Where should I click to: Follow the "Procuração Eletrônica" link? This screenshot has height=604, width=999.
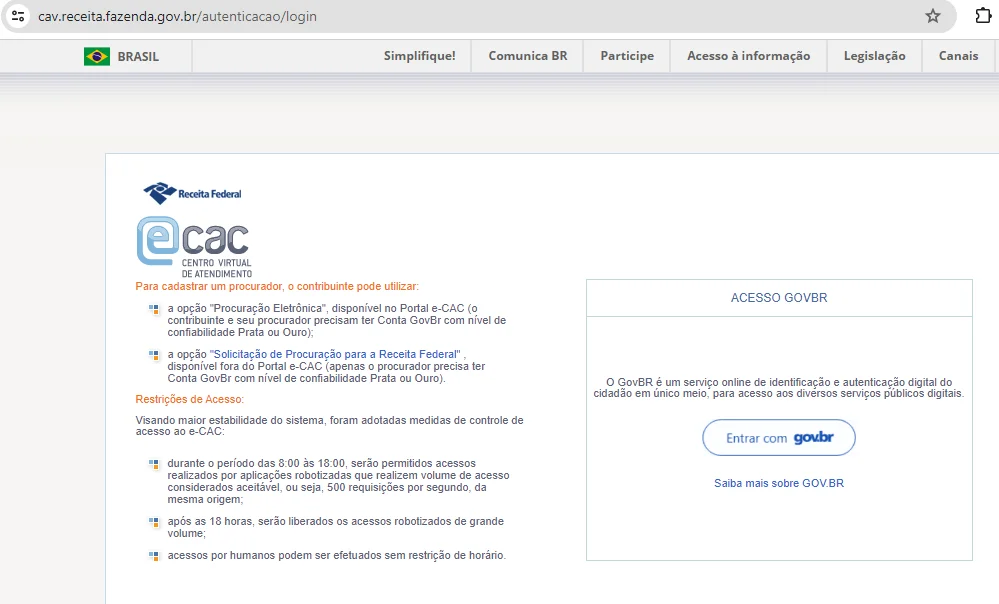coord(268,308)
